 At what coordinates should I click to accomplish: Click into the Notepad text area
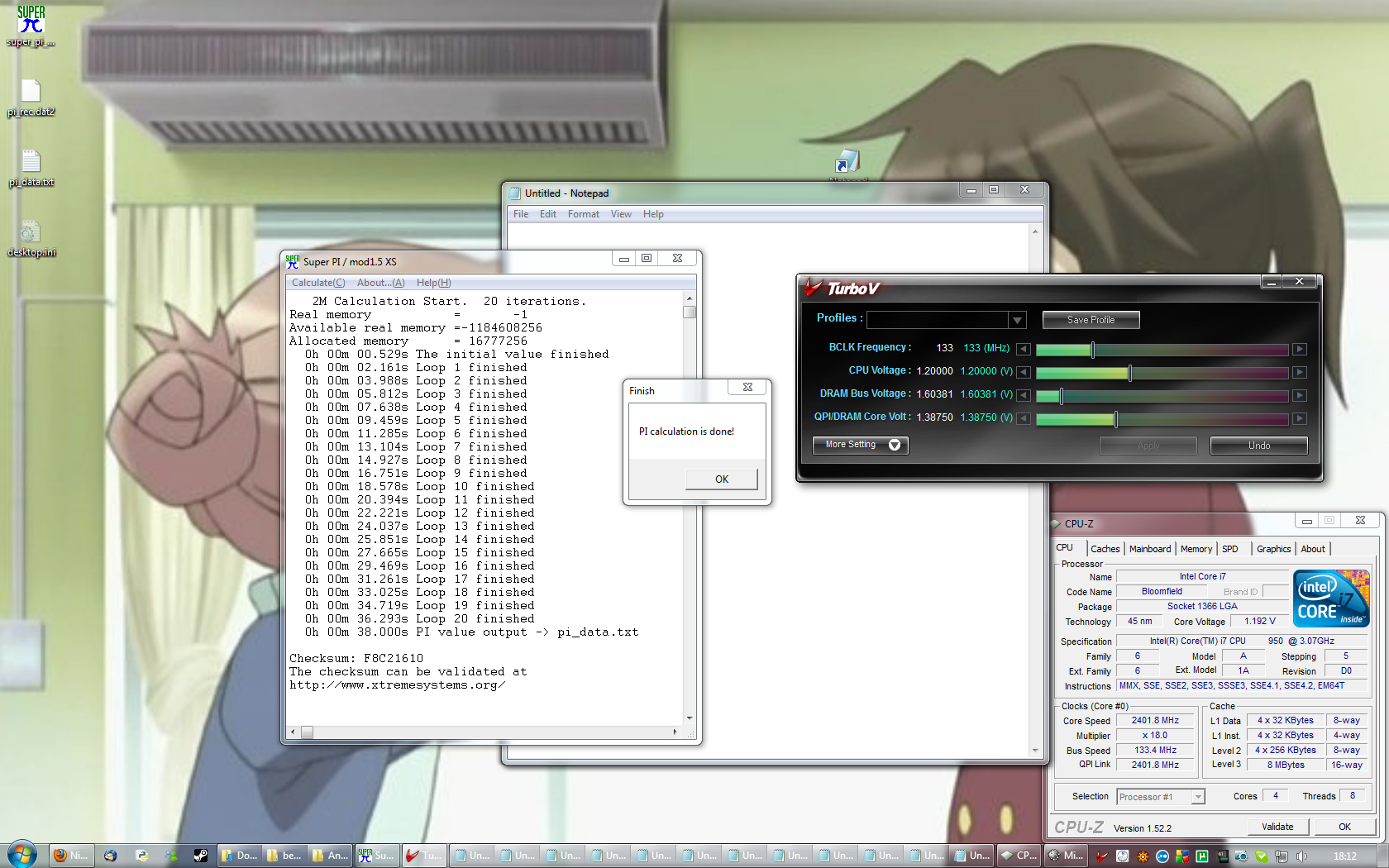point(767,489)
